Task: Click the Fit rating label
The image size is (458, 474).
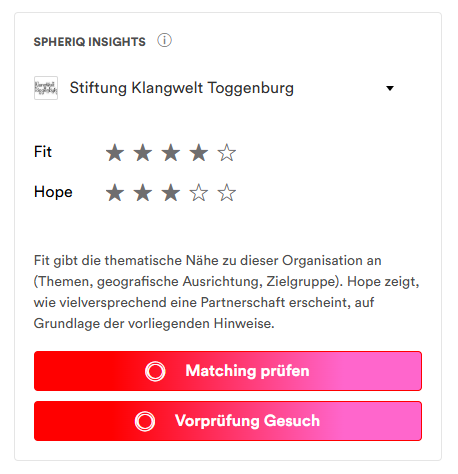Action: click(43, 152)
